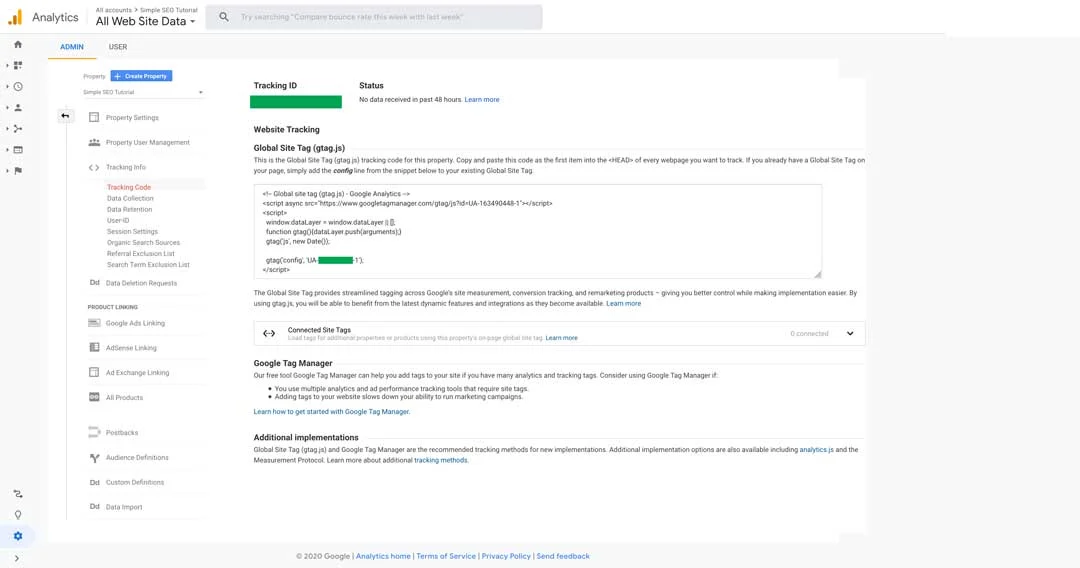Click the Property Settings icon
Screen dimensions: 1080x568
coord(94,117)
